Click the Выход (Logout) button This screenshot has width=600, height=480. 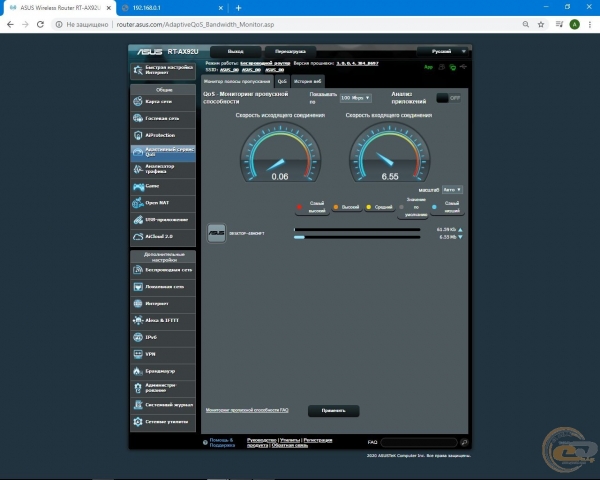[235, 51]
